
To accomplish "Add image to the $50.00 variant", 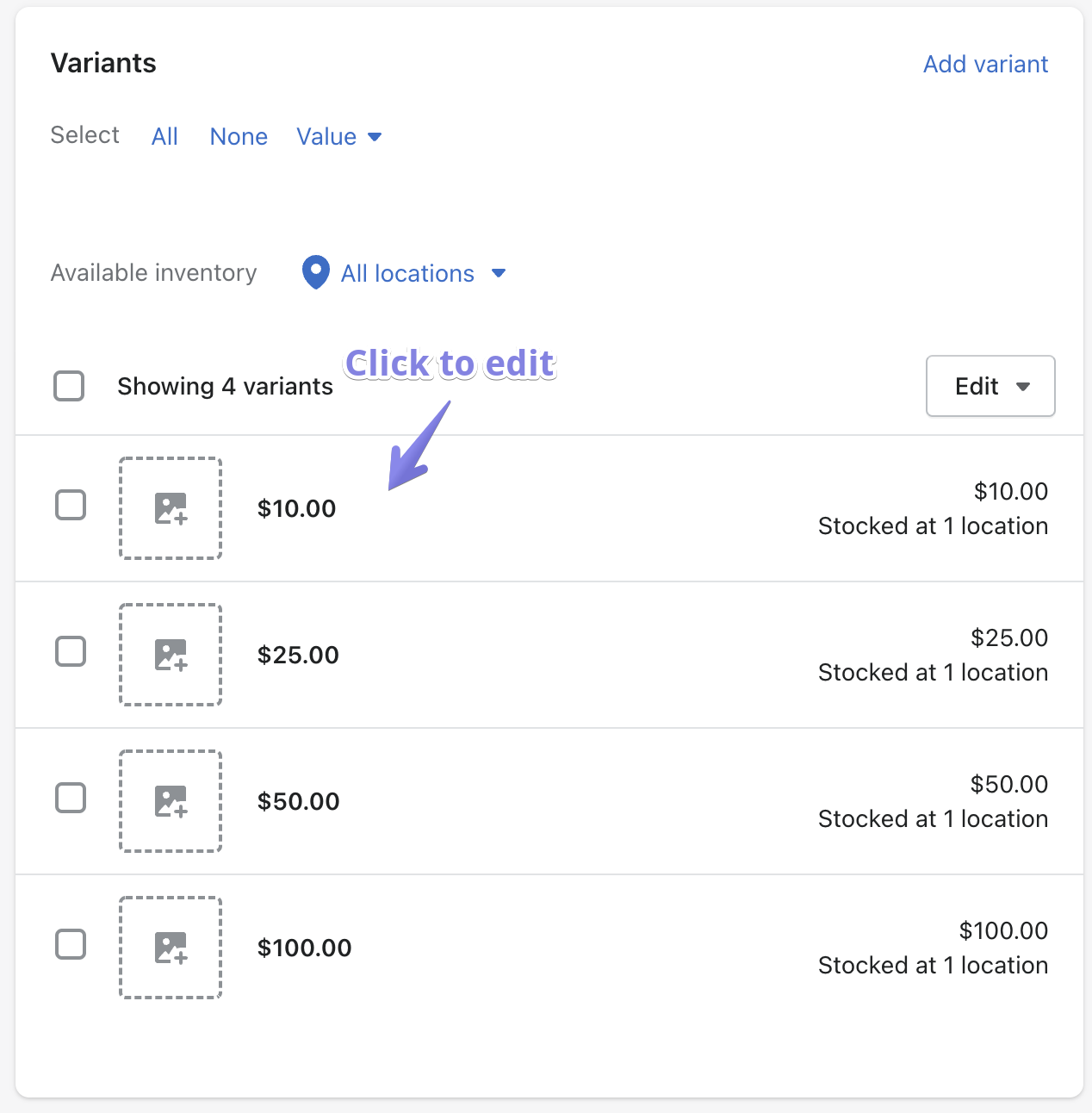I will 171,801.
